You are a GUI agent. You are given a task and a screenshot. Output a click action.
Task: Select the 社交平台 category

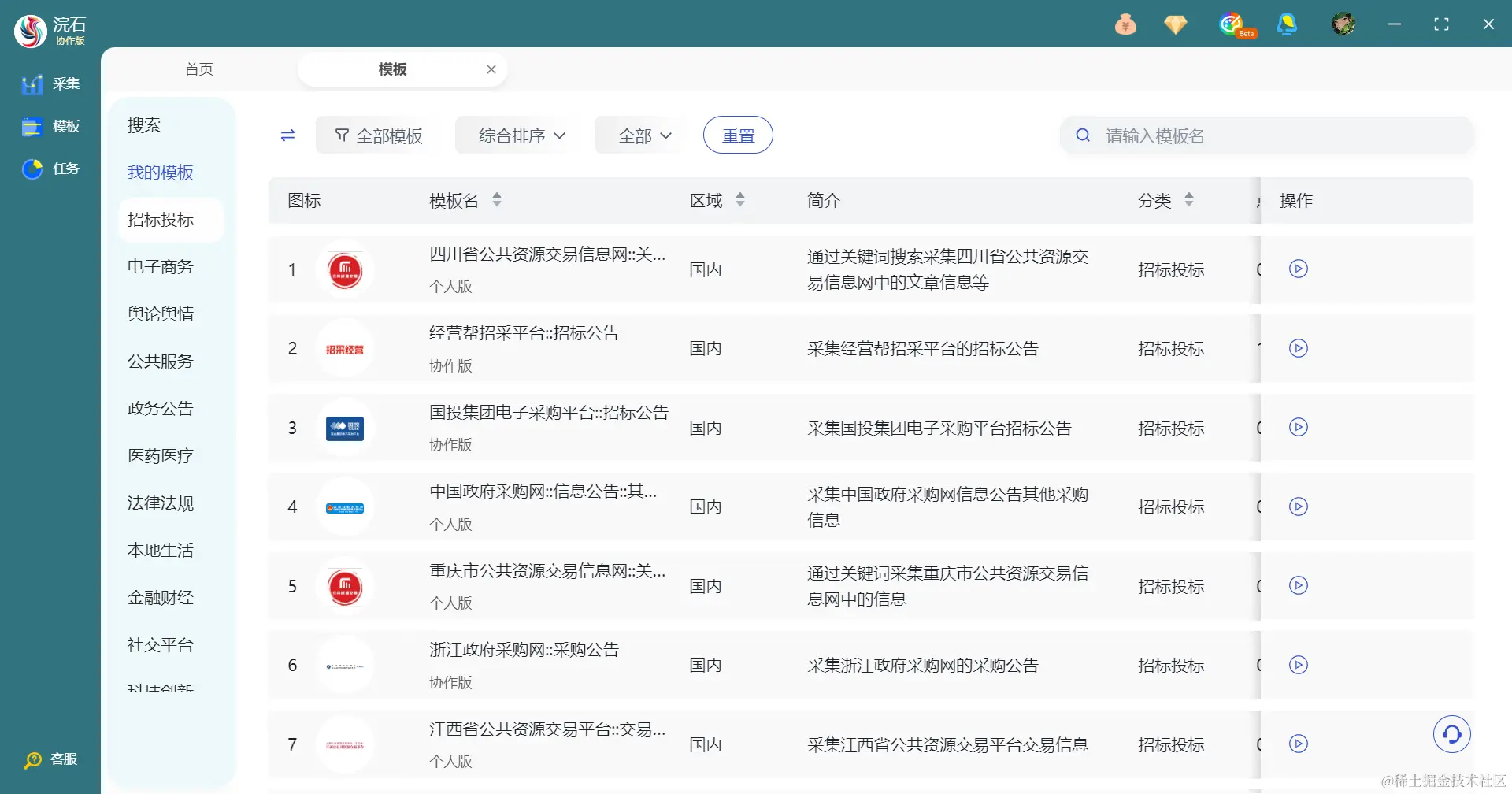click(161, 645)
